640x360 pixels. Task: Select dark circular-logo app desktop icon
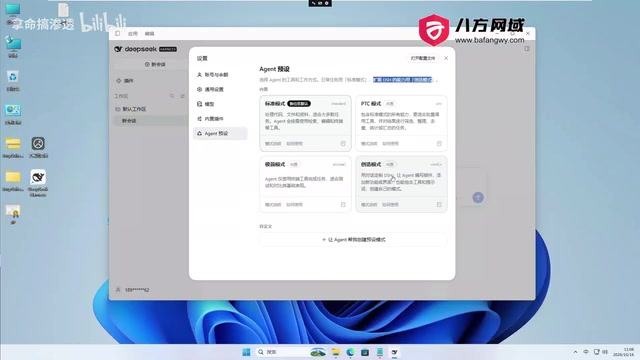(x=38, y=147)
